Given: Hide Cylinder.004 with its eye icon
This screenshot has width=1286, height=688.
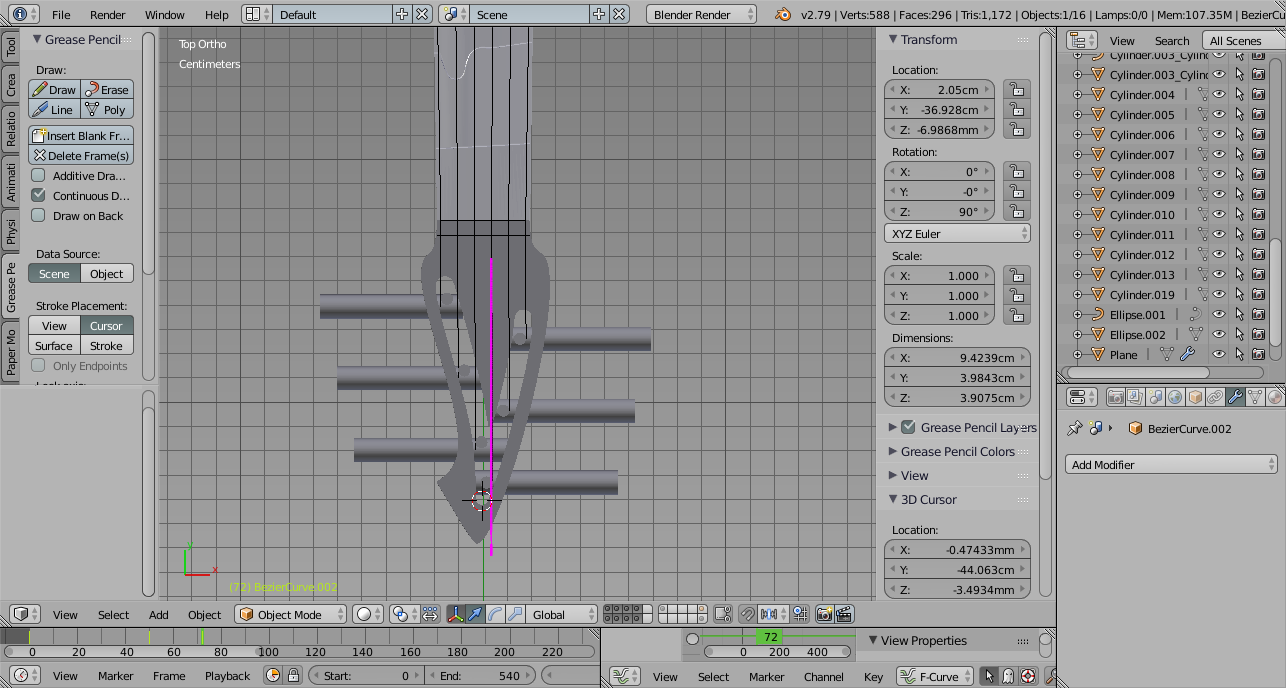Looking at the screenshot, I should (1219, 94).
